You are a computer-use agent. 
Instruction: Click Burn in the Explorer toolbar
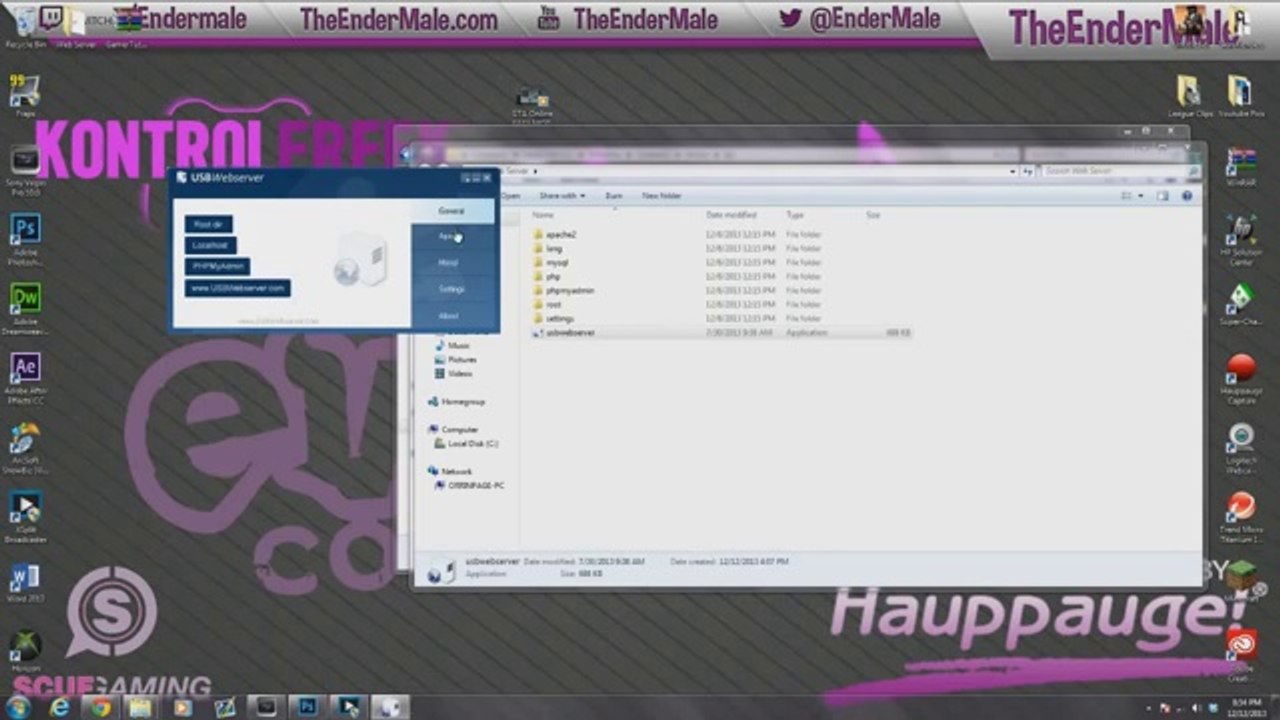point(614,196)
